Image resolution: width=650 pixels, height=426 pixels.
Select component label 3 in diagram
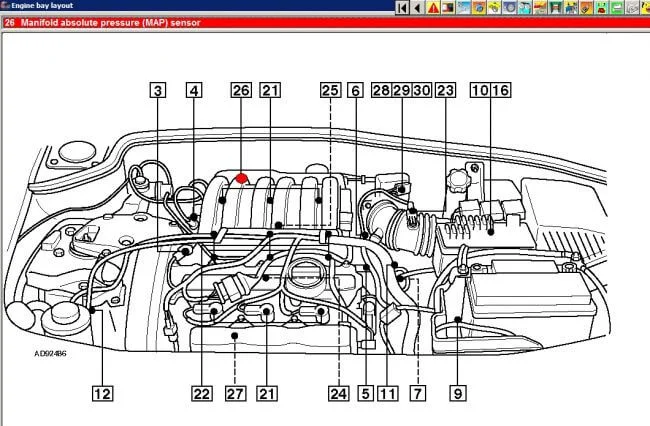coord(158,90)
